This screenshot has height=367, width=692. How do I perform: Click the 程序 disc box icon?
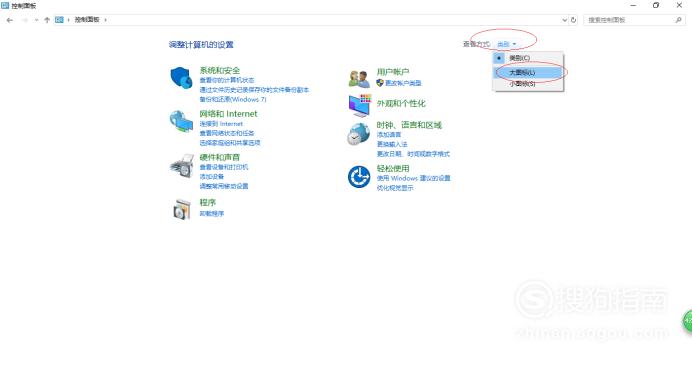pos(182,209)
